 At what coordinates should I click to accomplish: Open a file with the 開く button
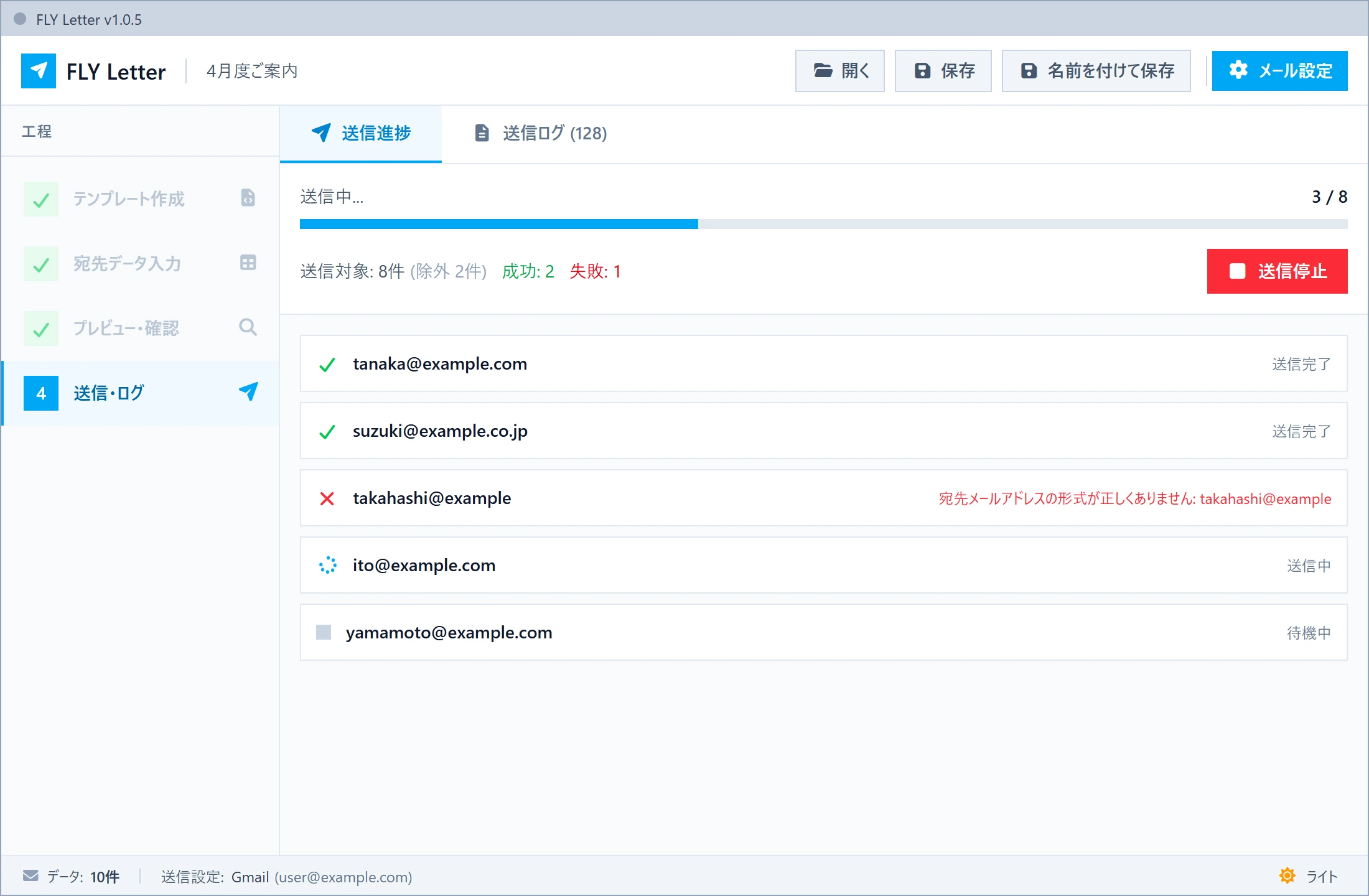840,71
